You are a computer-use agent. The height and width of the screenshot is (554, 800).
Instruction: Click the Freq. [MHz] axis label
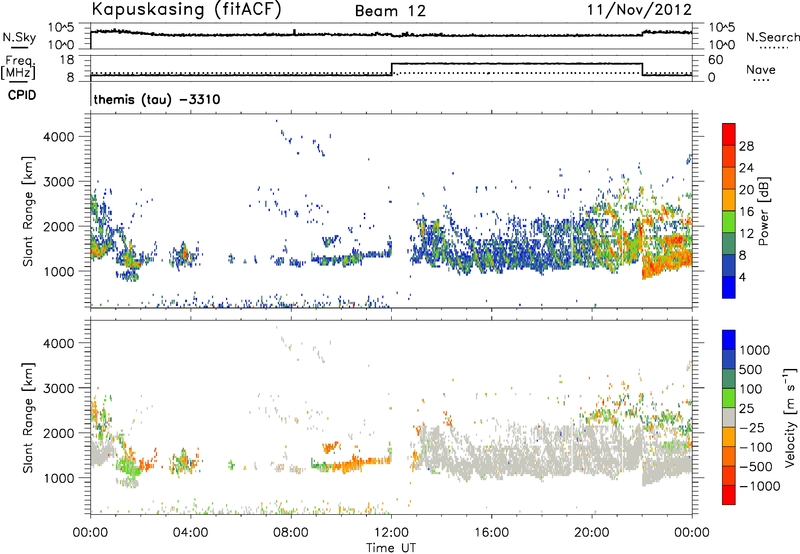click(18, 67)
